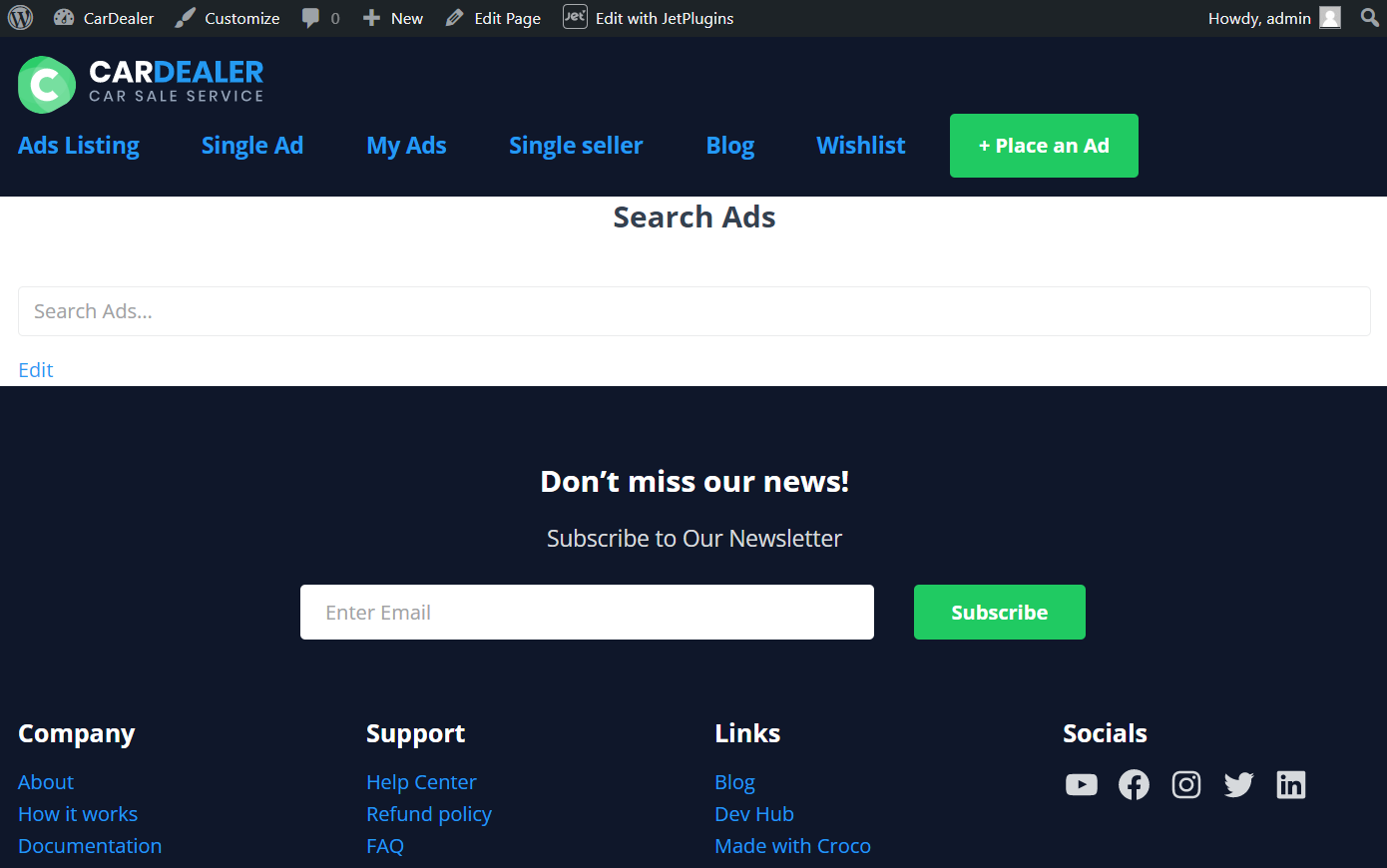
Task: Open the admin bar search magnifier
Action: point(1370,18)
